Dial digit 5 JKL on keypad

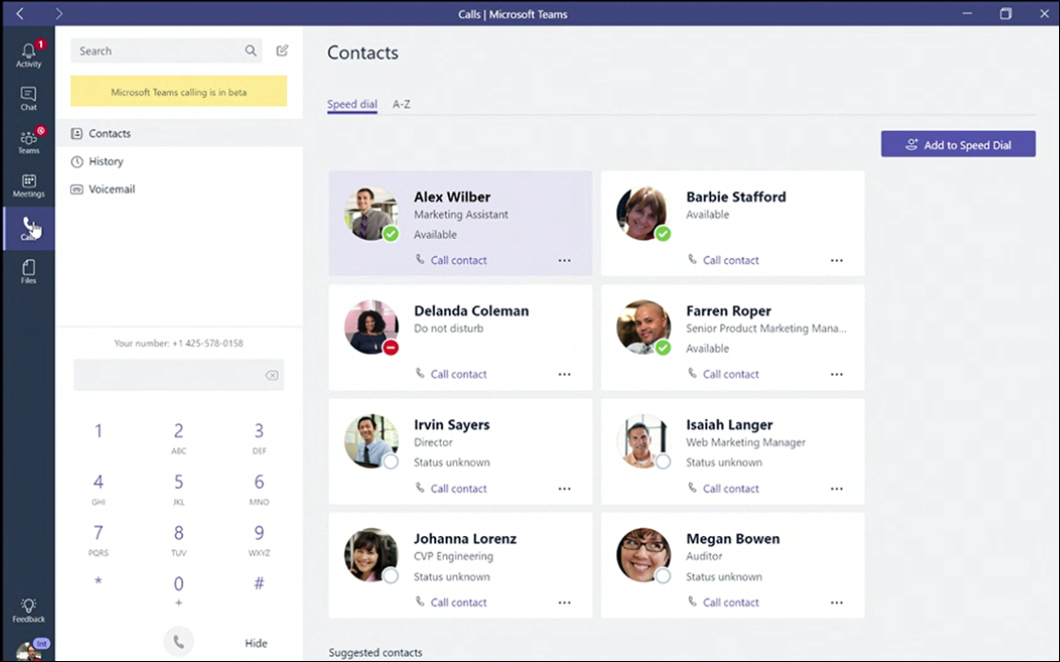point(178,488)
